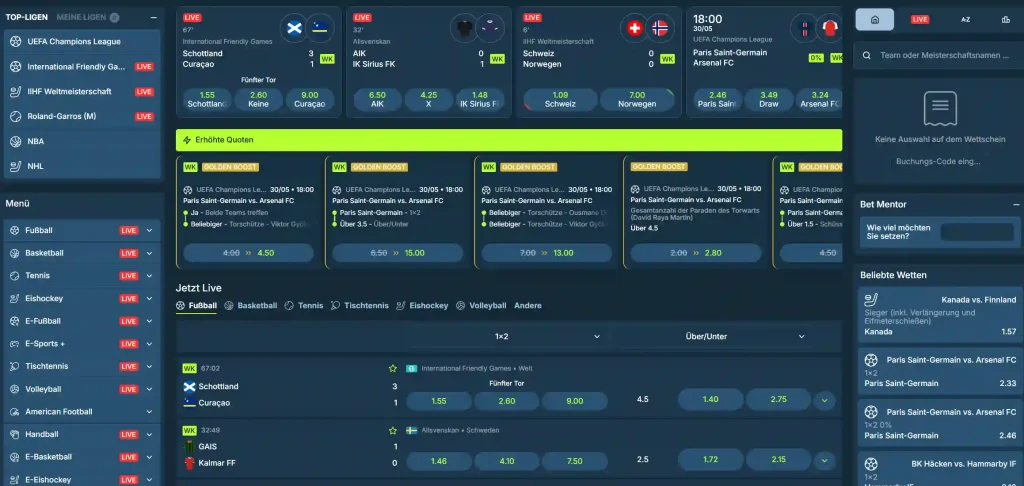Screen dimensions: 1024x486
Task: Click the IIHF Weltmeisterschaft hockey icon
Action: pos(16,91)
